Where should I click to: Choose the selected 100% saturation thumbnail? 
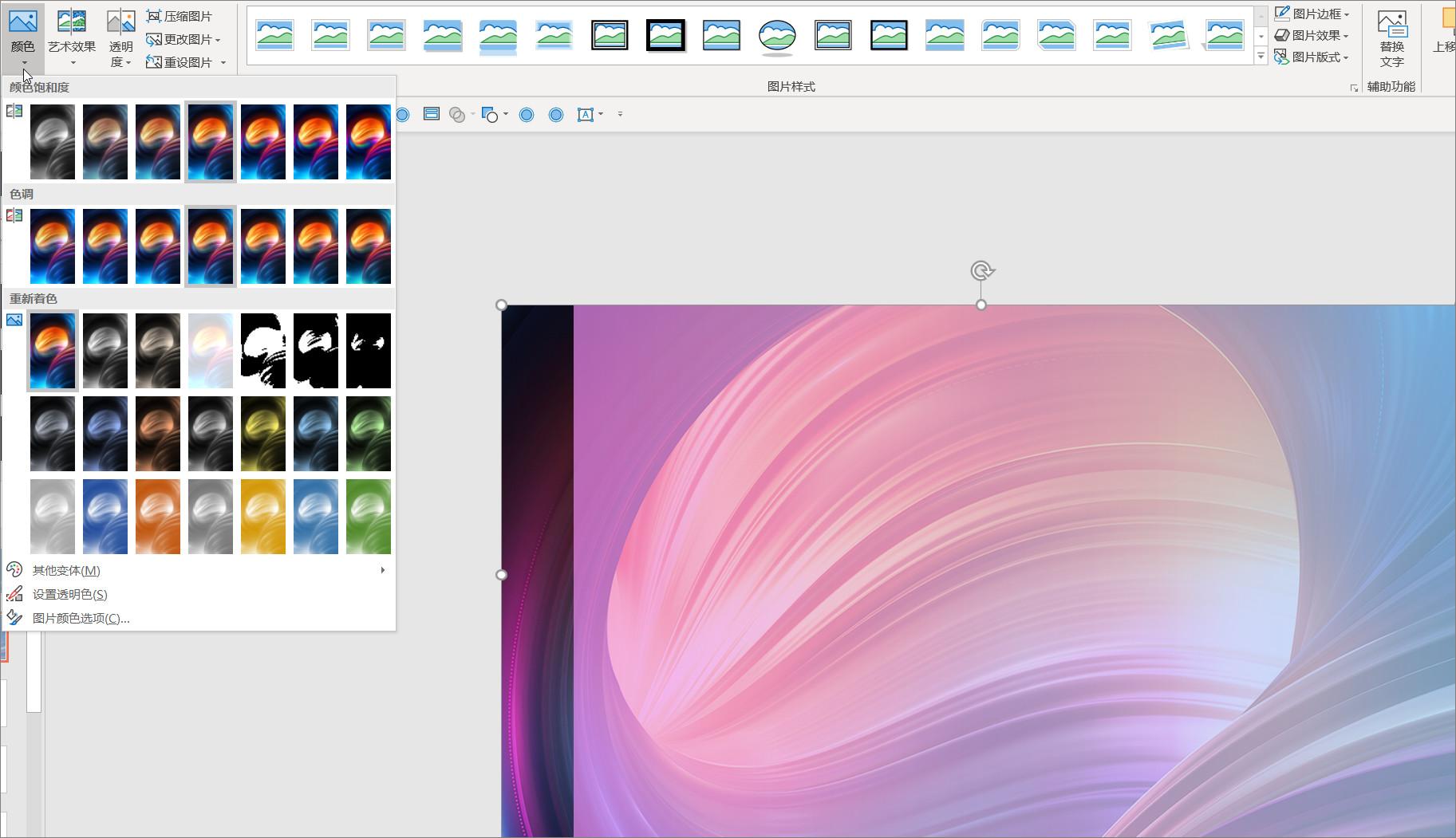click(211, 142)
